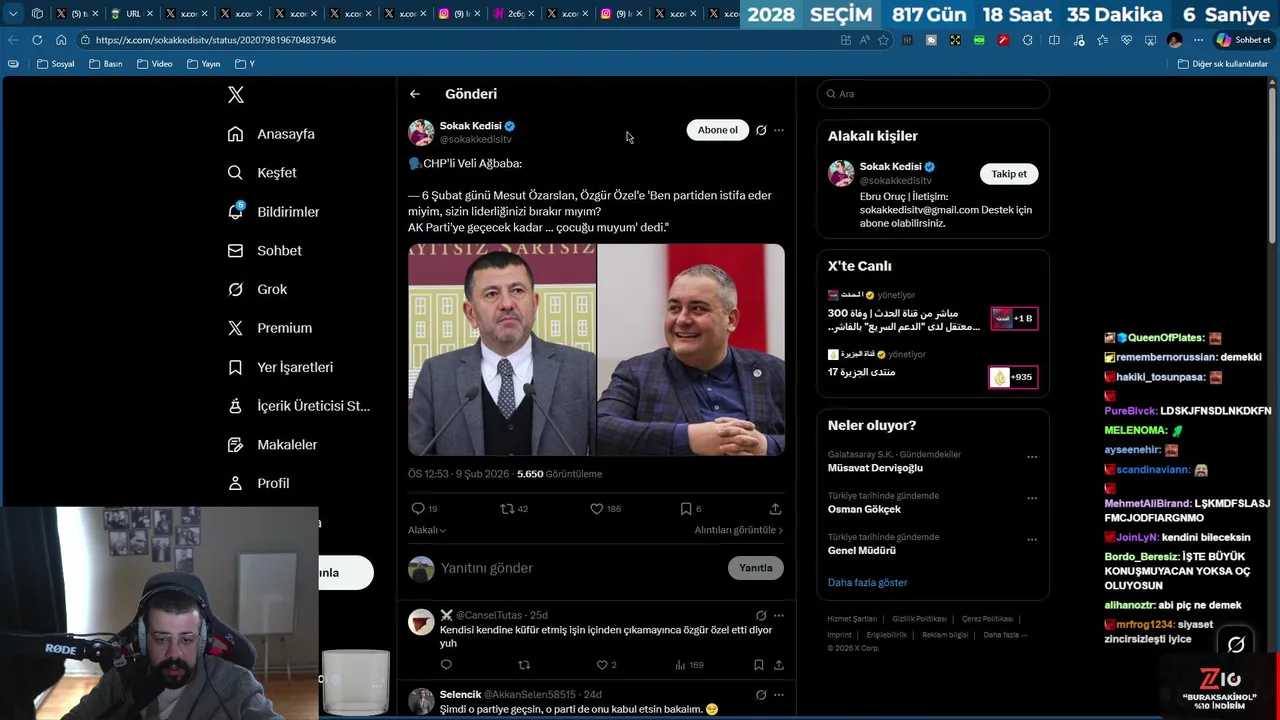Open the floating Grok button
Image resolution: width=1280 pixels, height=720 pixels.
[x=1236, y=645]
